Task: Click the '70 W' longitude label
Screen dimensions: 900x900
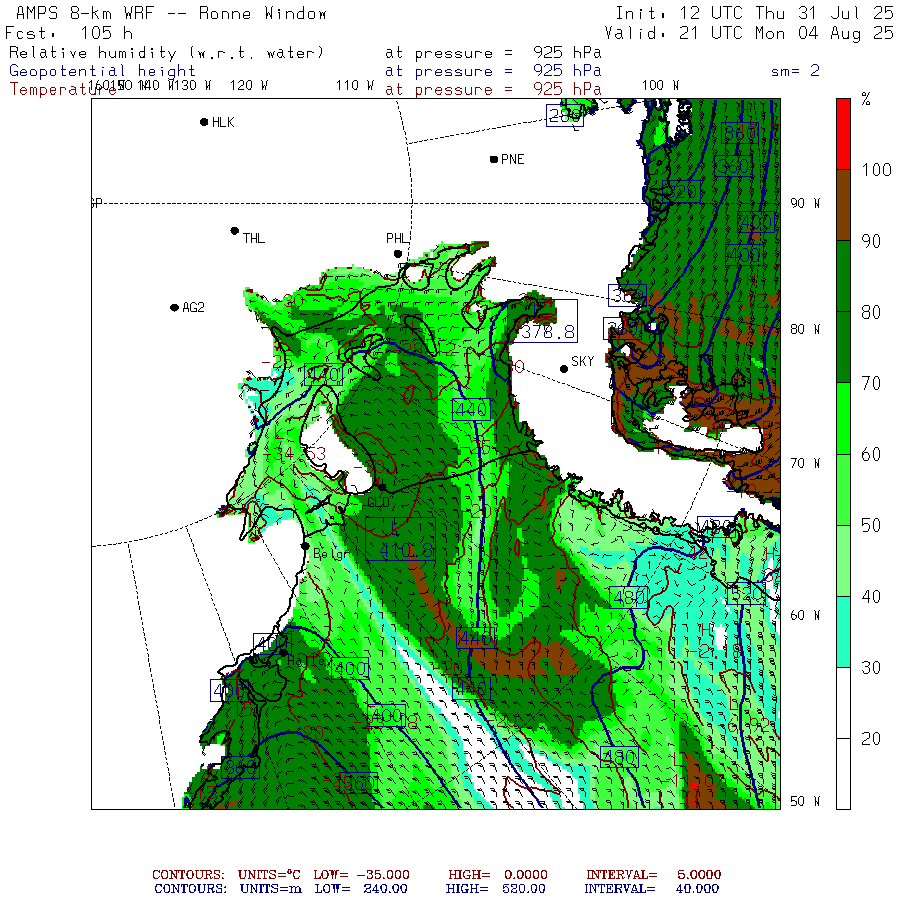Action: (805, 463)
